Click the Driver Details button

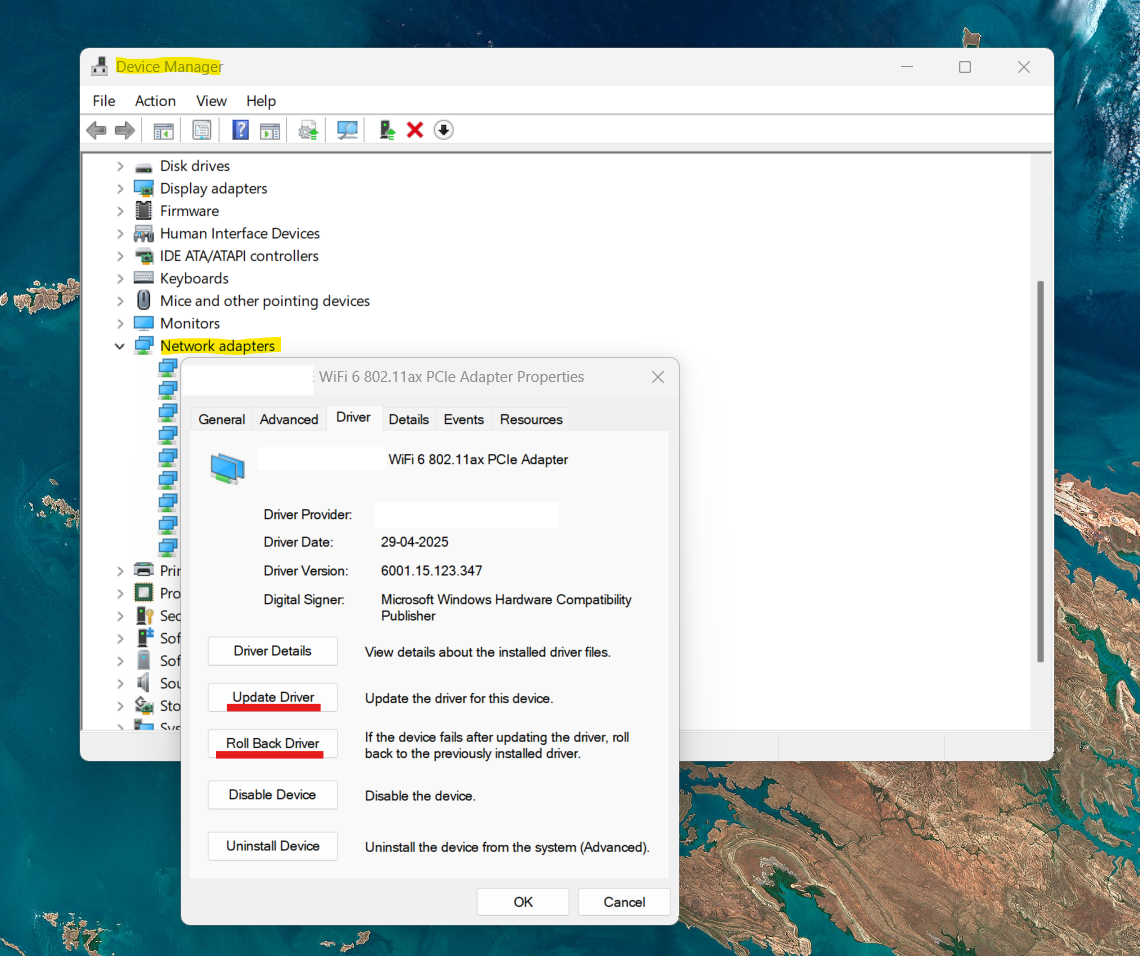tap(272, 651)
